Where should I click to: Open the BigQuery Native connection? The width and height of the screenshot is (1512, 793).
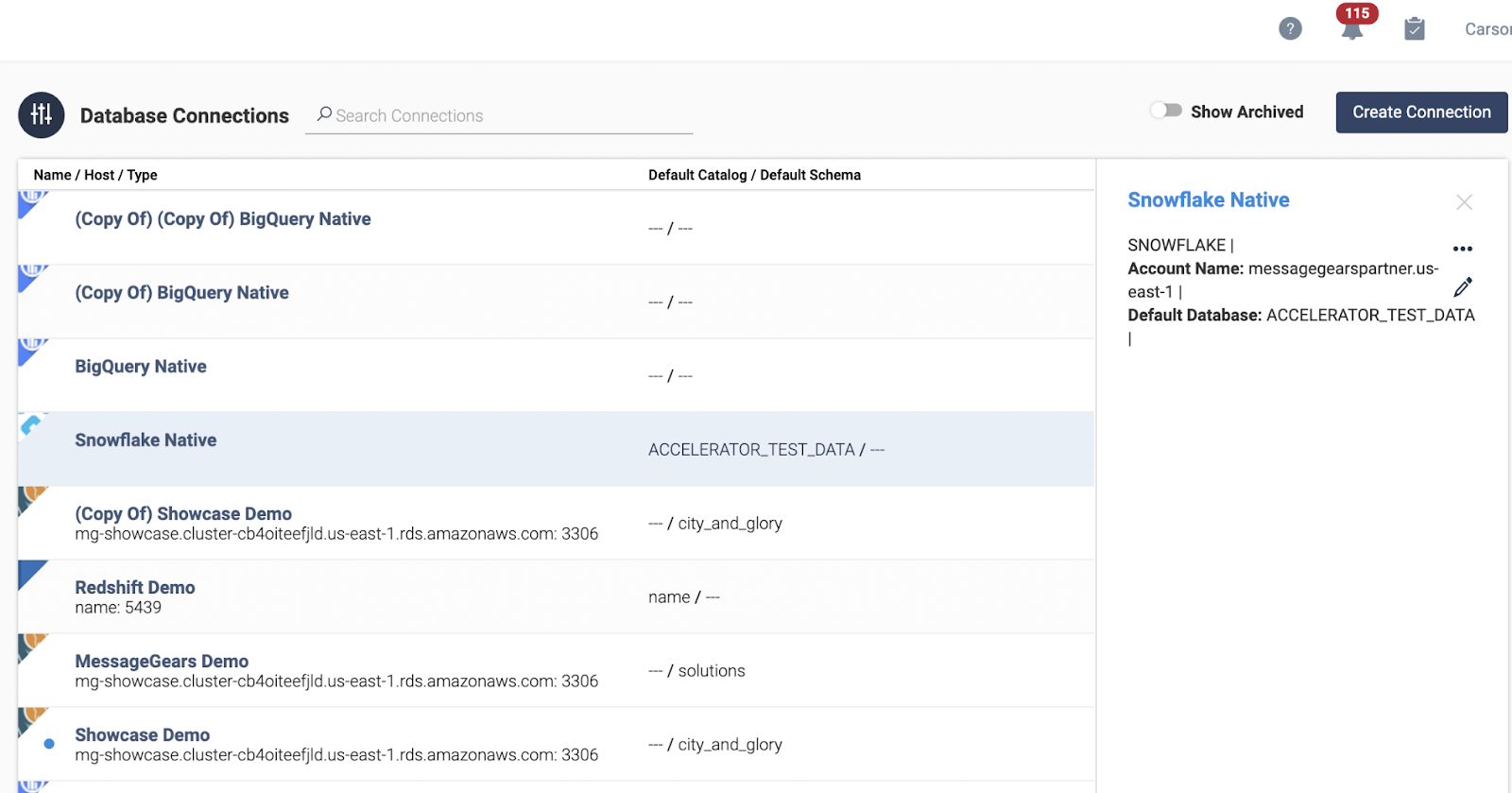141,367
